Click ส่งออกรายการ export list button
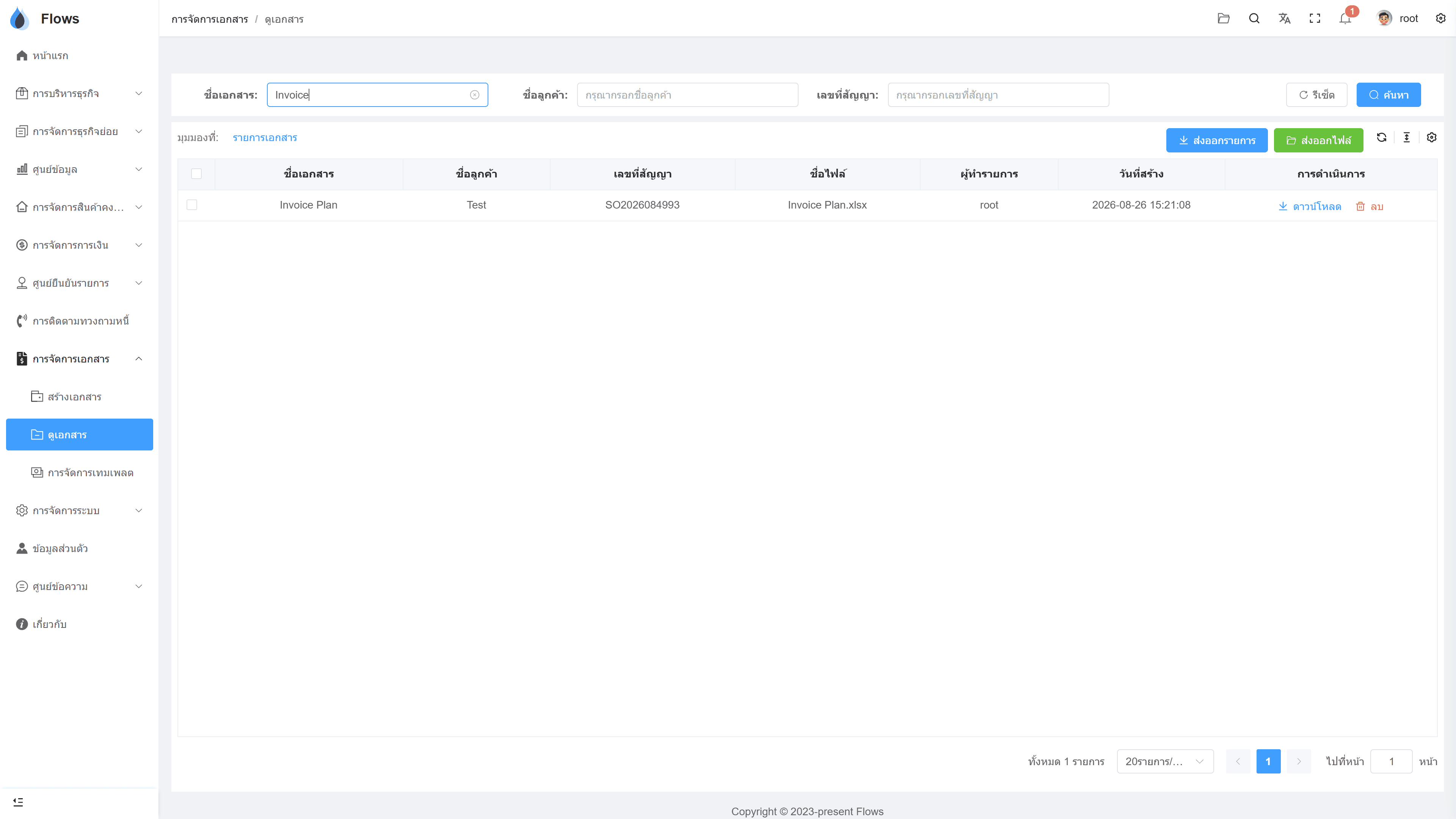This screenshot has height=819, width=1456. 1216,140
